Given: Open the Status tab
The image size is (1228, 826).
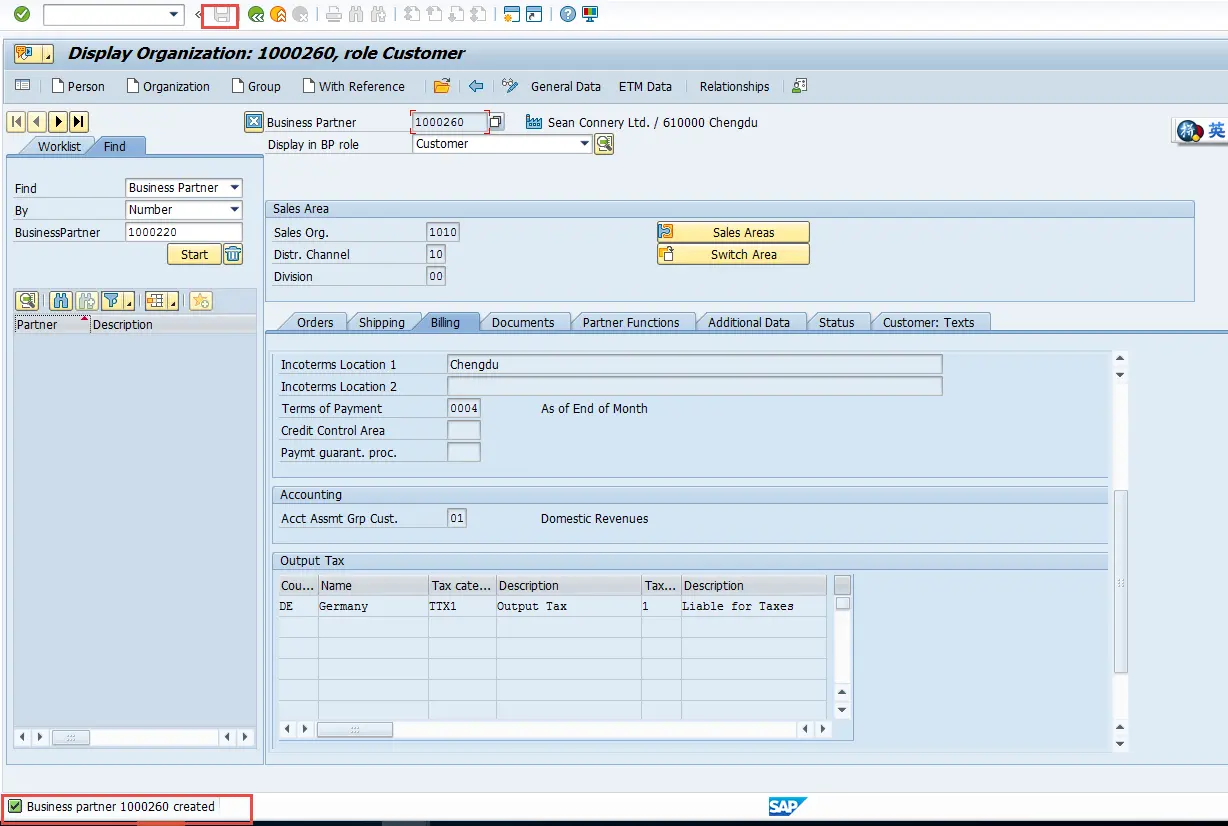Looking at the screenshot, I should pos(837,322).
